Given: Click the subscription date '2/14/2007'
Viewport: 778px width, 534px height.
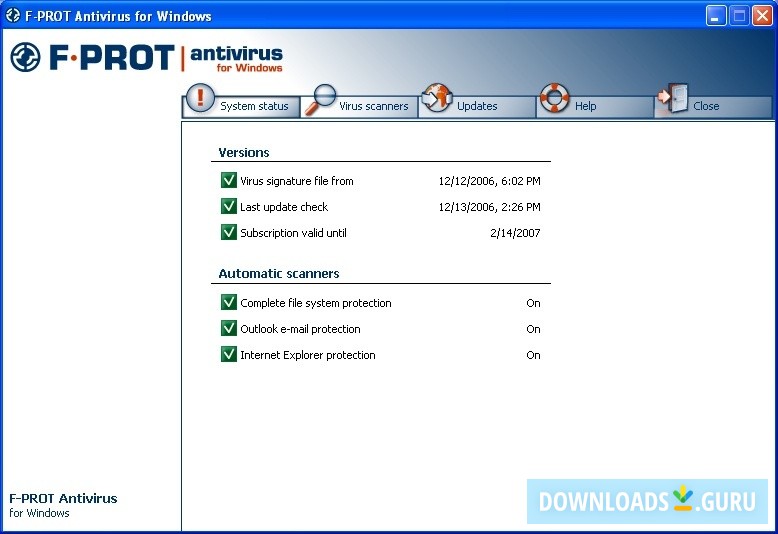Looking at the screenshot, I should coord(515,233).
